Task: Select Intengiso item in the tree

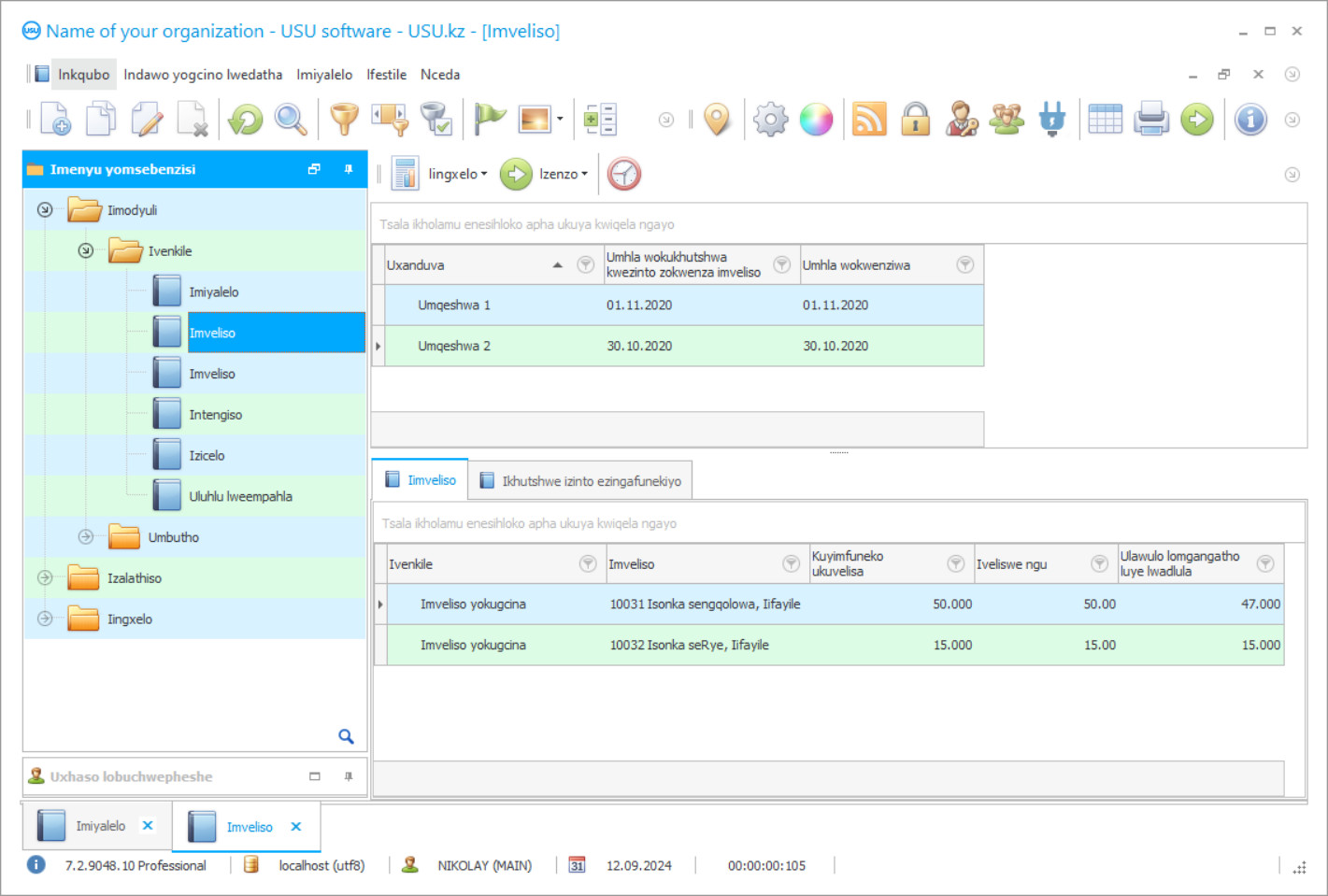Action: click(216, 415)
